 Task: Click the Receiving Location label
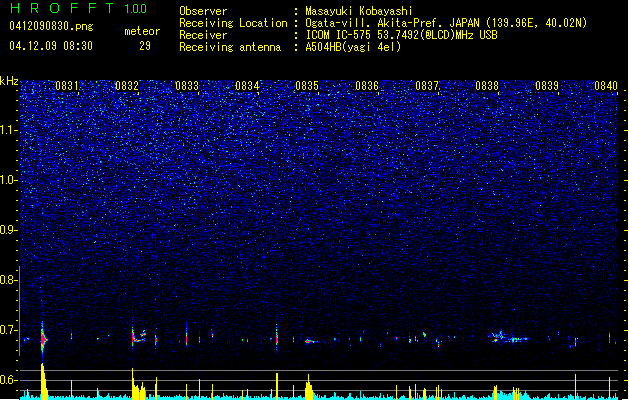[x=233, y=23]
